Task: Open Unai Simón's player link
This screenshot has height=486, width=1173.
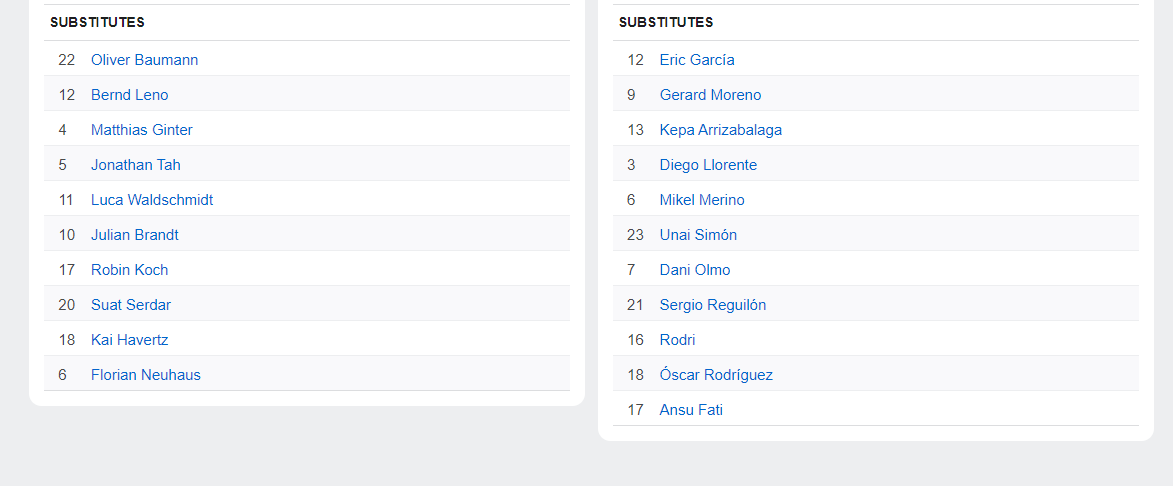Action: pos(698,235)
